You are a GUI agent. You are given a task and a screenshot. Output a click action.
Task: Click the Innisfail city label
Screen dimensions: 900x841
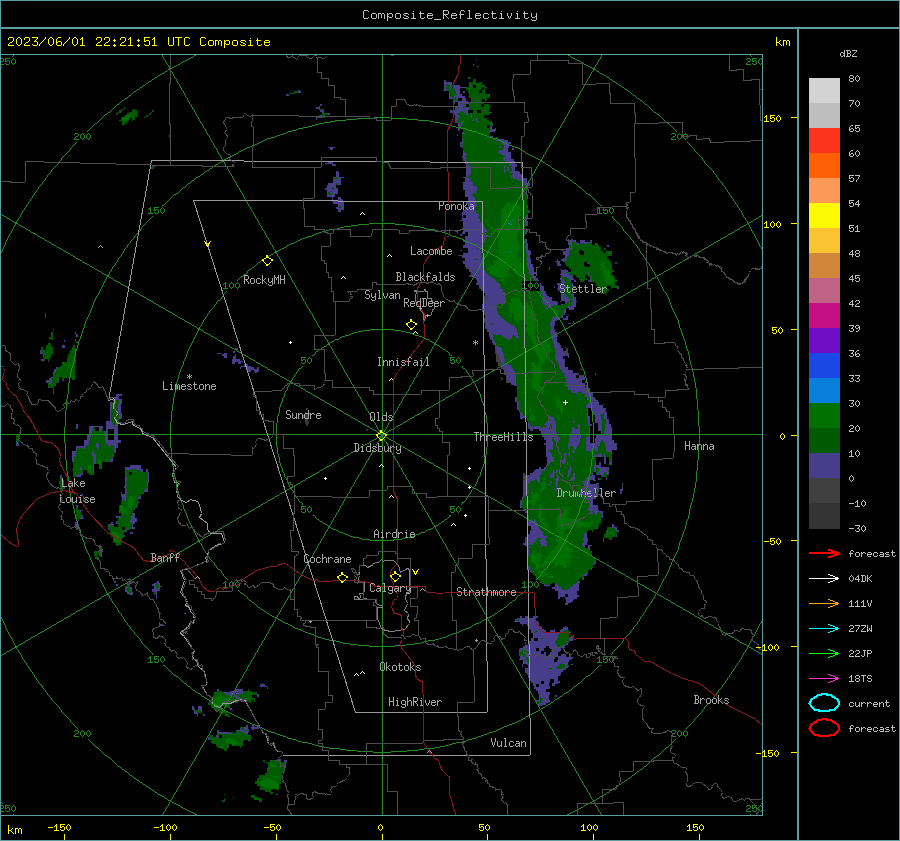click(403, 362)
